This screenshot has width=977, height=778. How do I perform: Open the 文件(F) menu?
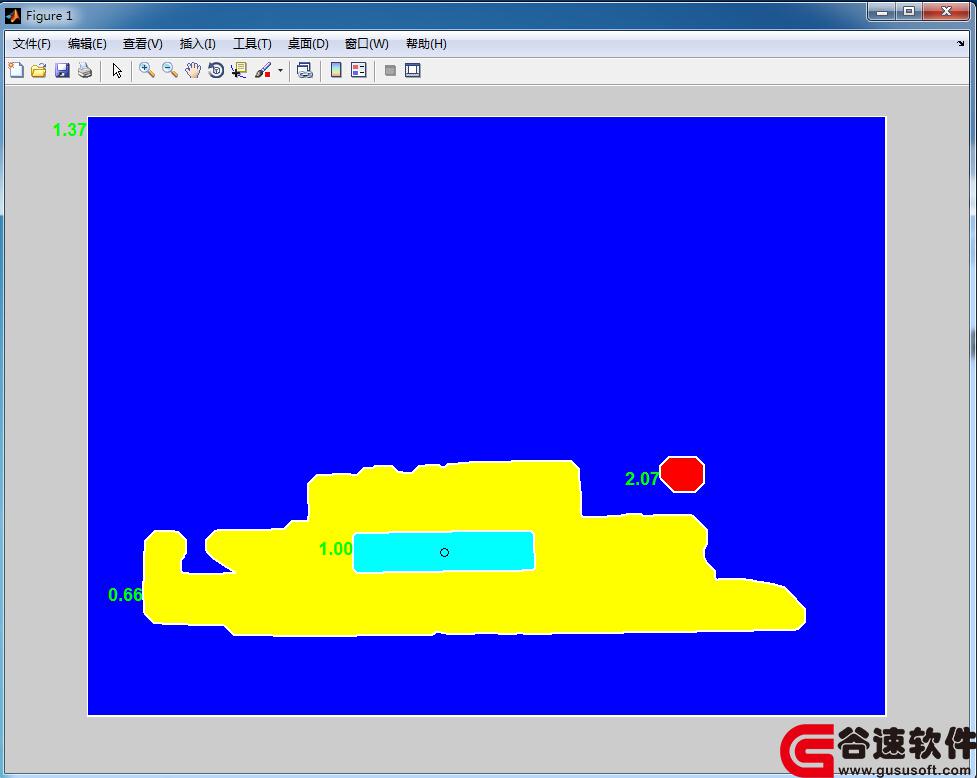point(32,44)
